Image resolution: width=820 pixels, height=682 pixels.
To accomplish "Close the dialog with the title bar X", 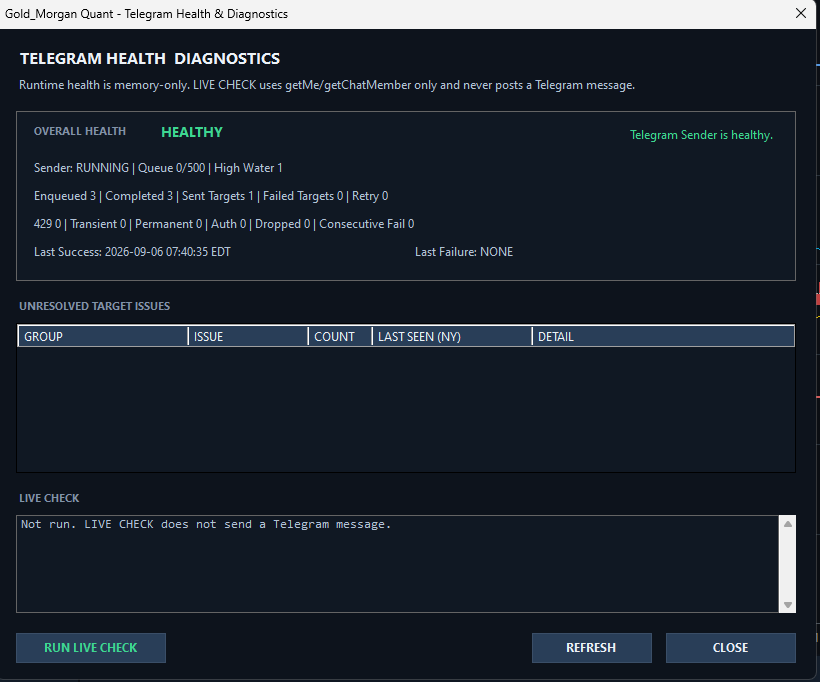I will click(x=801, y=14).
